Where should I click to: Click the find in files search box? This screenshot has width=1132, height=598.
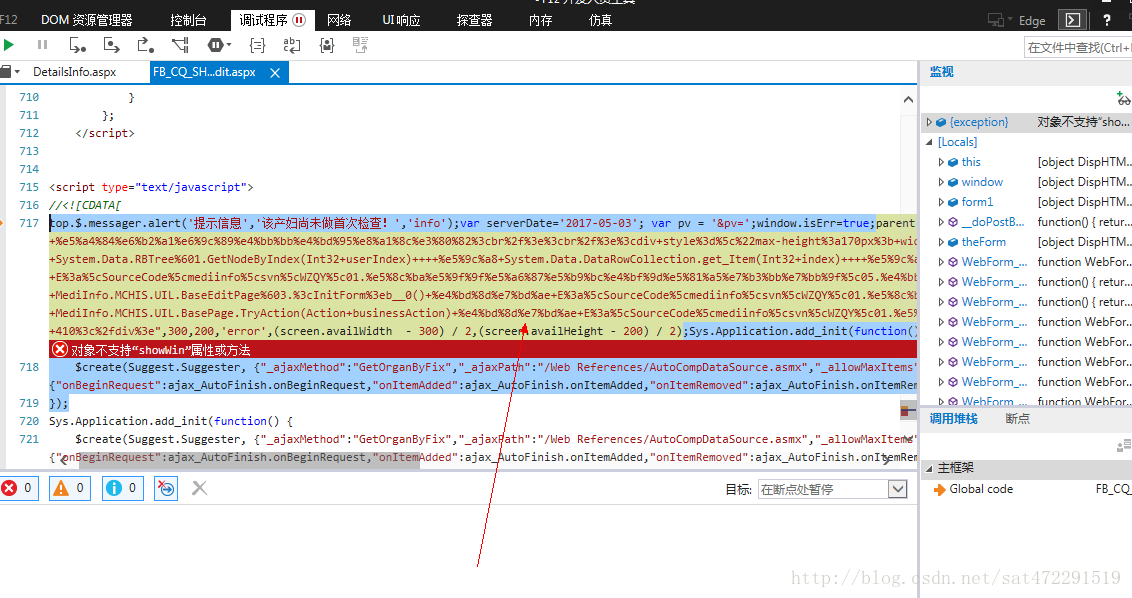(x=1078, y=48)
